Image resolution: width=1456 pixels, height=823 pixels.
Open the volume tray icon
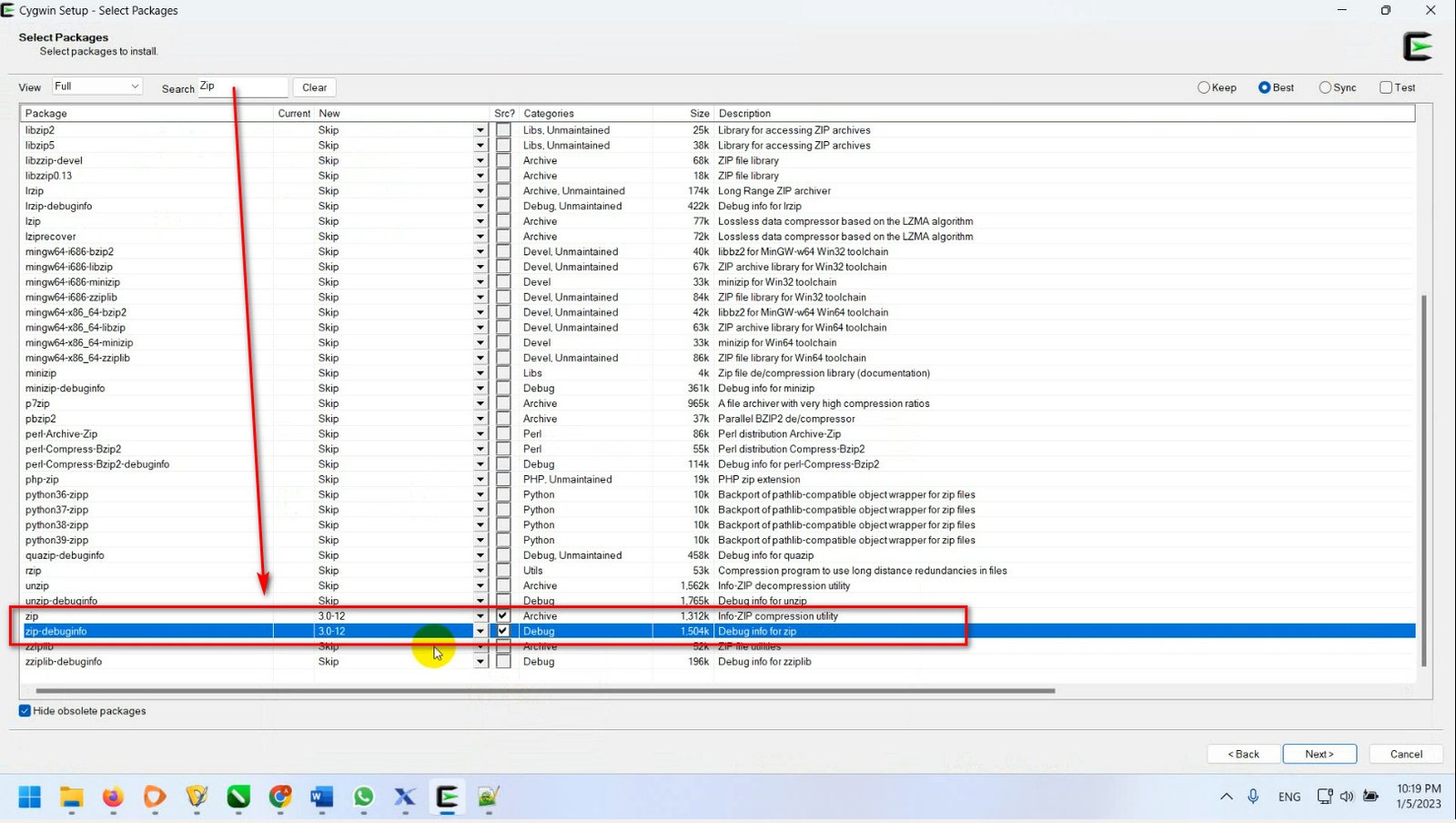click(1347, 797)
